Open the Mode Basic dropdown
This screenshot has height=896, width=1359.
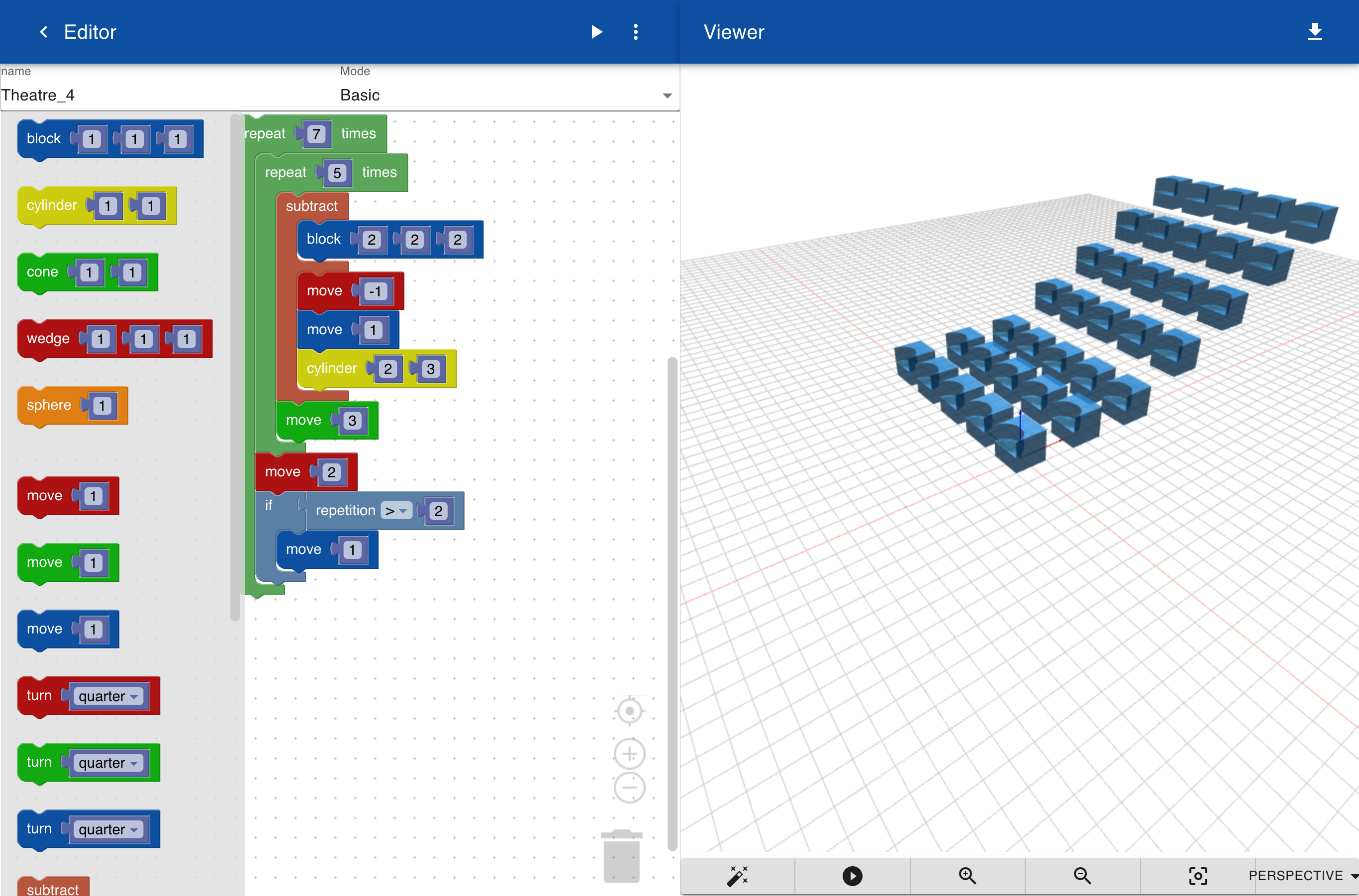click(509, 95)
